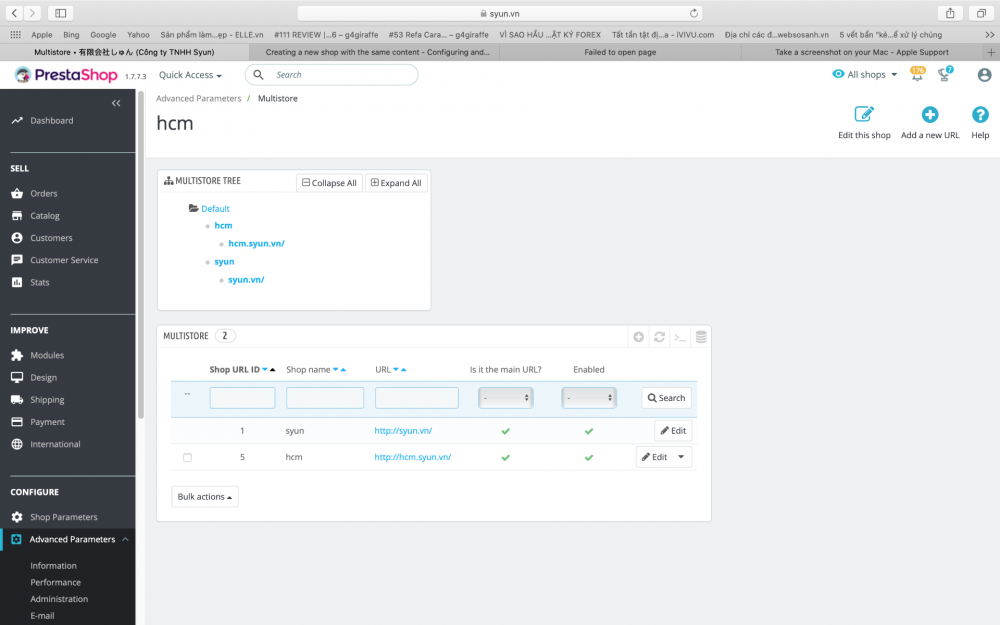Click the top Search input field
This screenshot has height=625, width=1000.
coord(332,75)
